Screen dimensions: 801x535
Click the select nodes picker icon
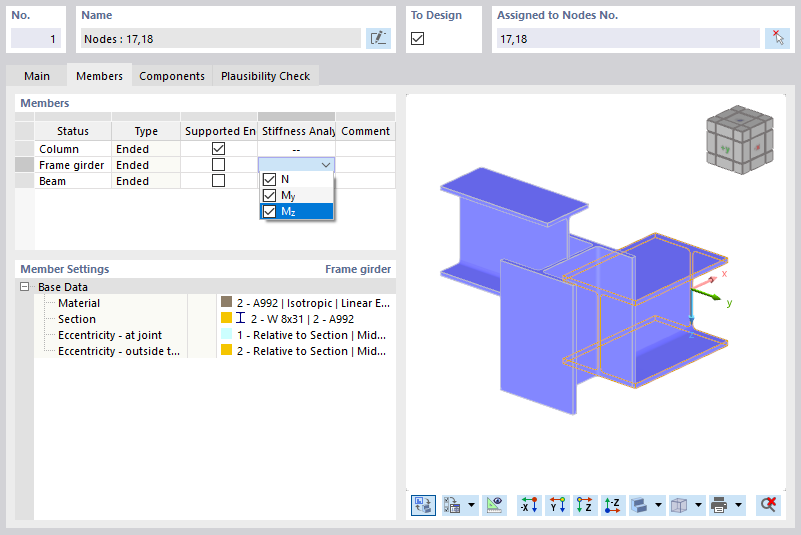pyautogui.click(x=778, y=38)
